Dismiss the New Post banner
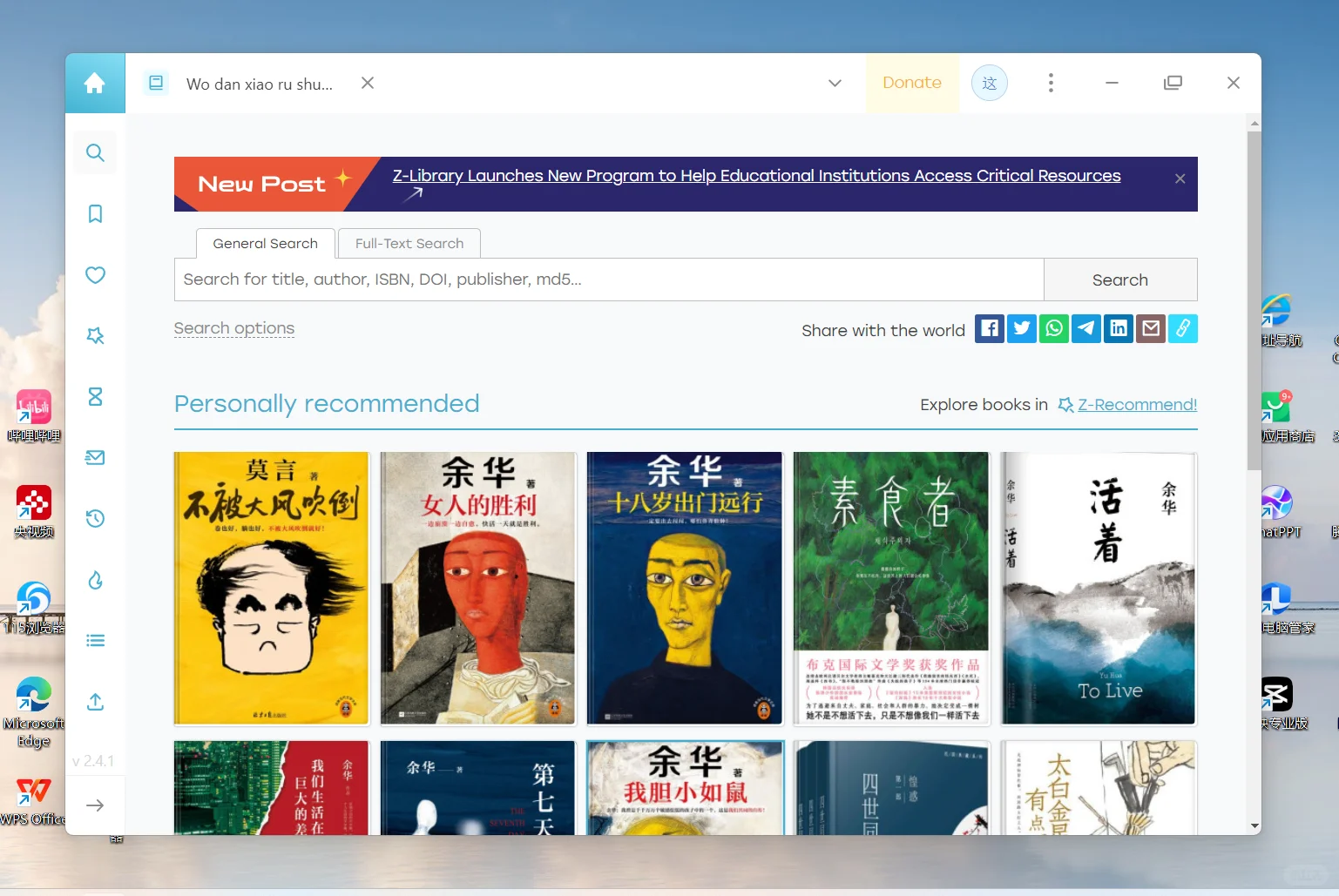Viewport: 1339px width, 896px height. [x=1180, y=179]
